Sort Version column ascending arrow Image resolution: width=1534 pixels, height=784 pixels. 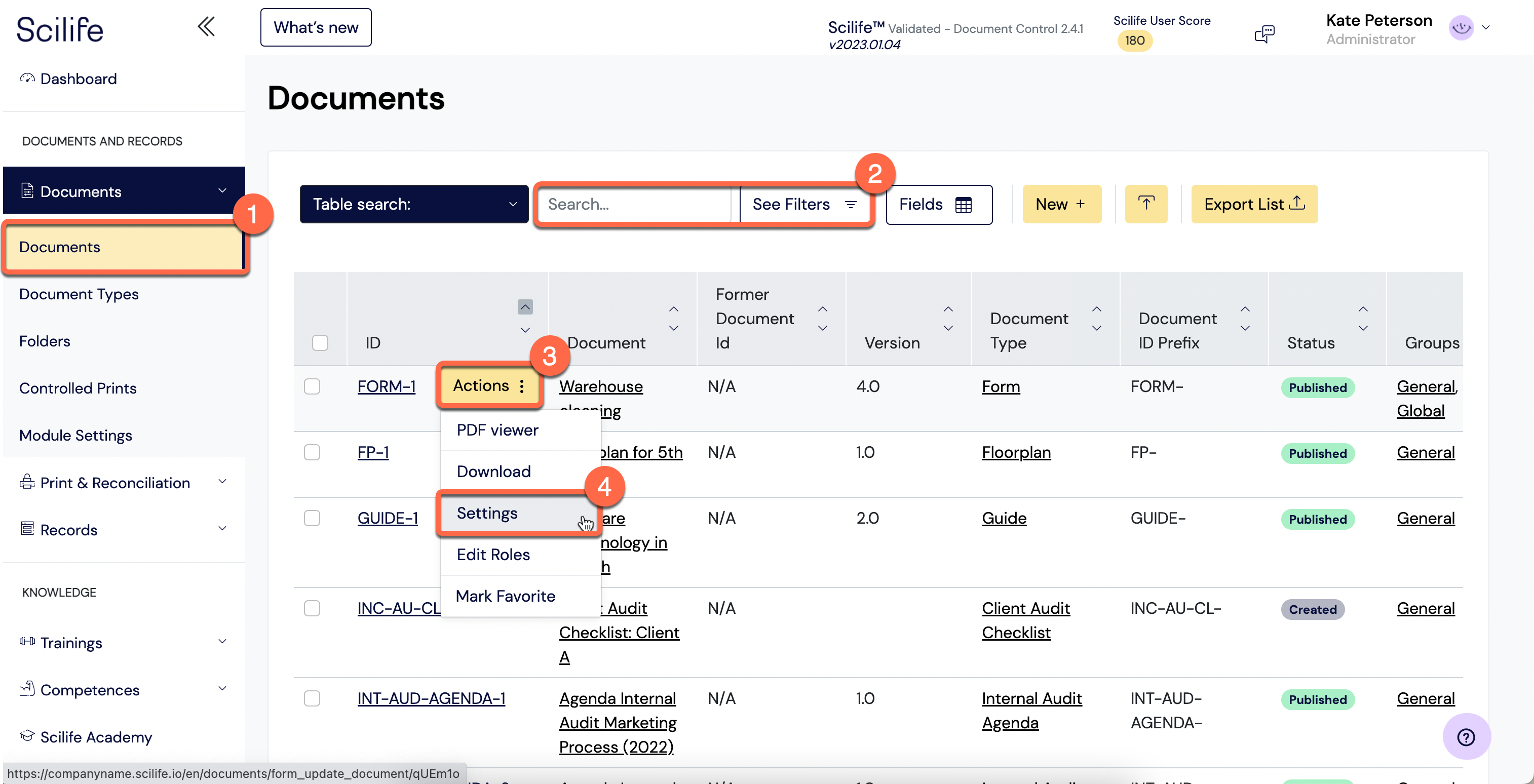pyautogui.click(x=948, y=309)
